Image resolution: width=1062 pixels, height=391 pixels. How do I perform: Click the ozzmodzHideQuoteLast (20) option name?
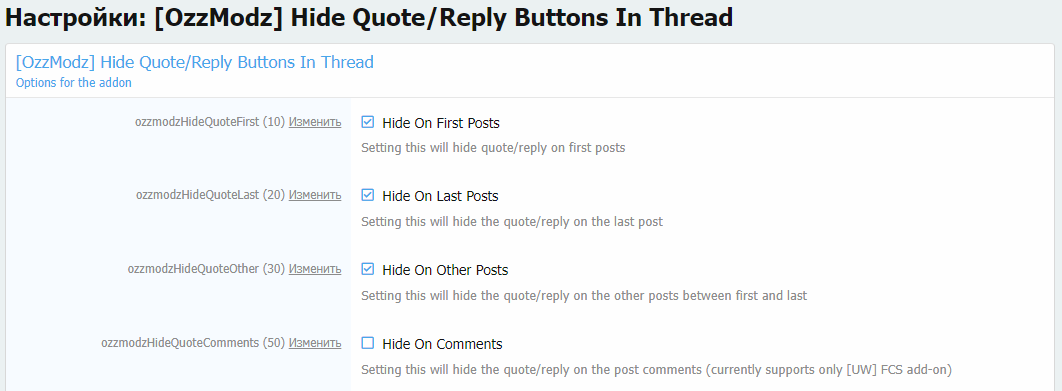(211, 195)
